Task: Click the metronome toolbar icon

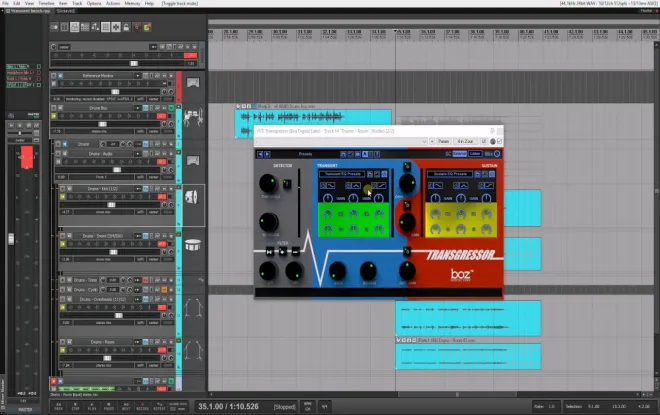Action: pos(137,27)
